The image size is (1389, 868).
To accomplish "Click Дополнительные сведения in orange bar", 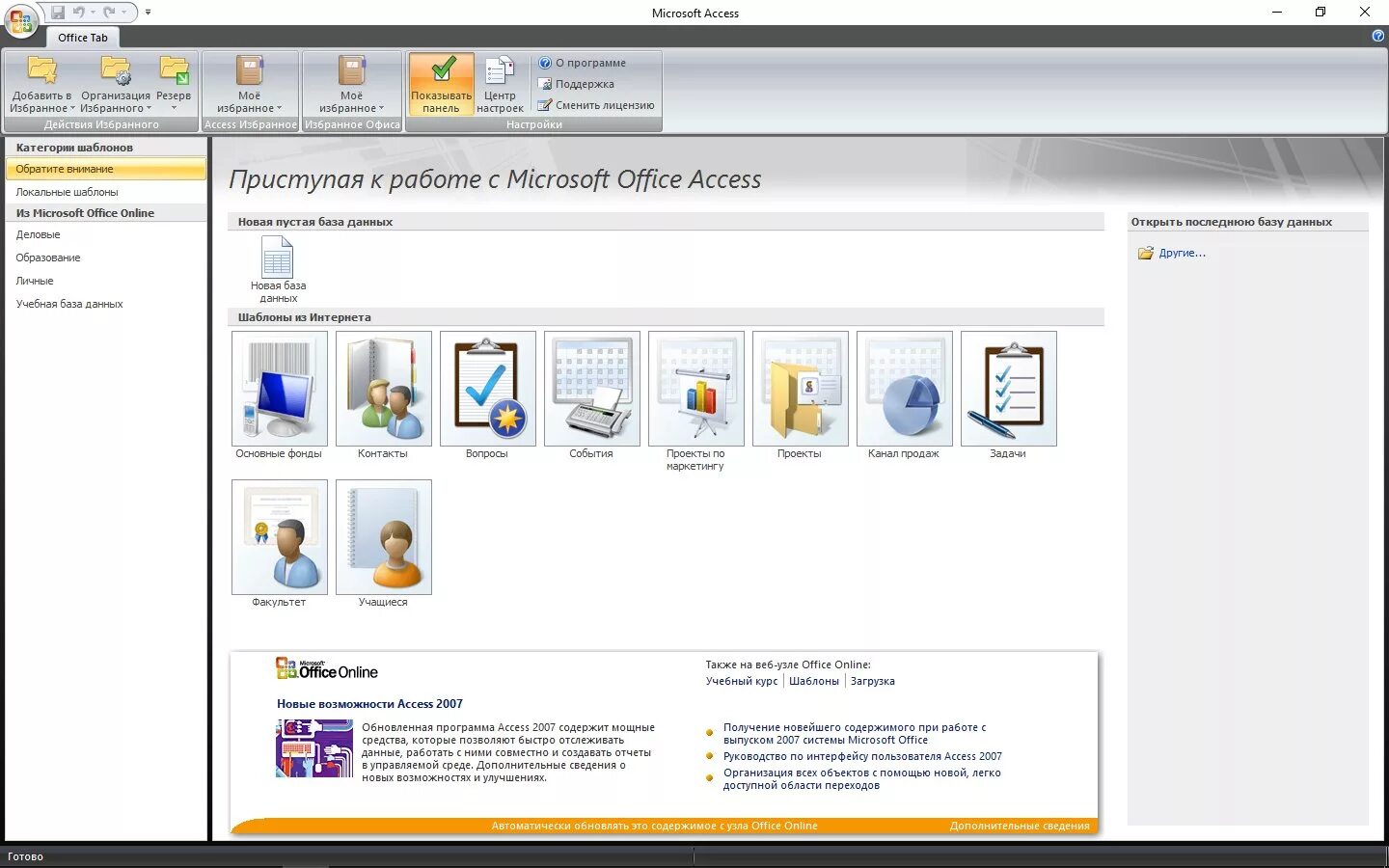I will (1020, 826).
